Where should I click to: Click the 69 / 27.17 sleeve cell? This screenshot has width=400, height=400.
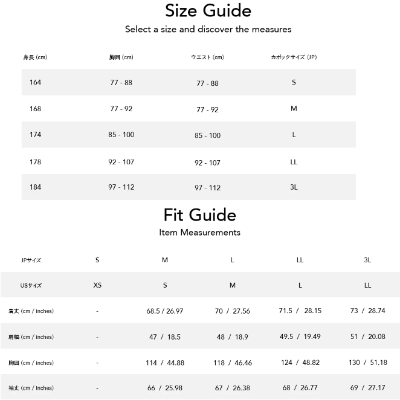367,388
